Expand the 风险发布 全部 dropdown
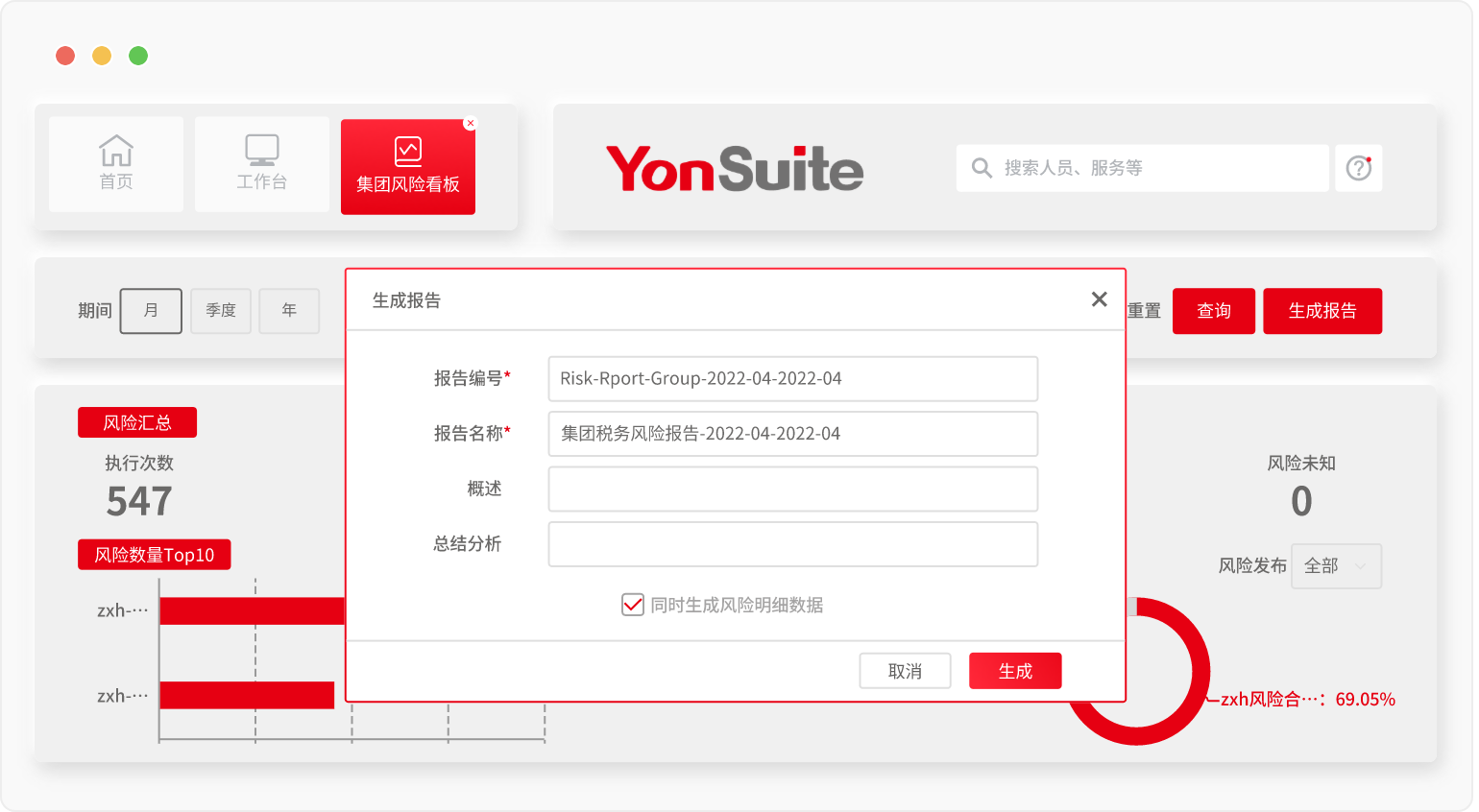 [1336, 566]
